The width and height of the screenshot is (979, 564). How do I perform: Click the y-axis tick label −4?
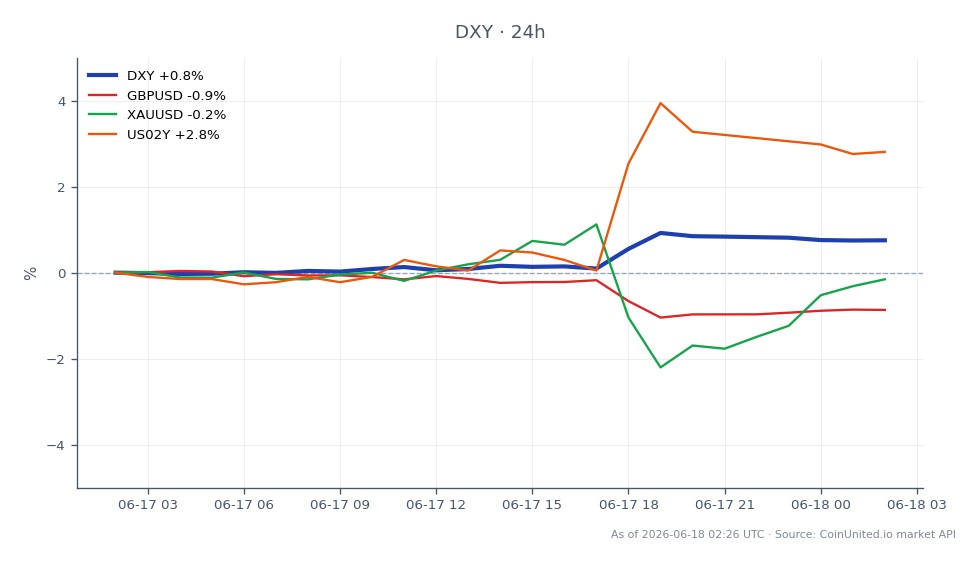point(56,445)
